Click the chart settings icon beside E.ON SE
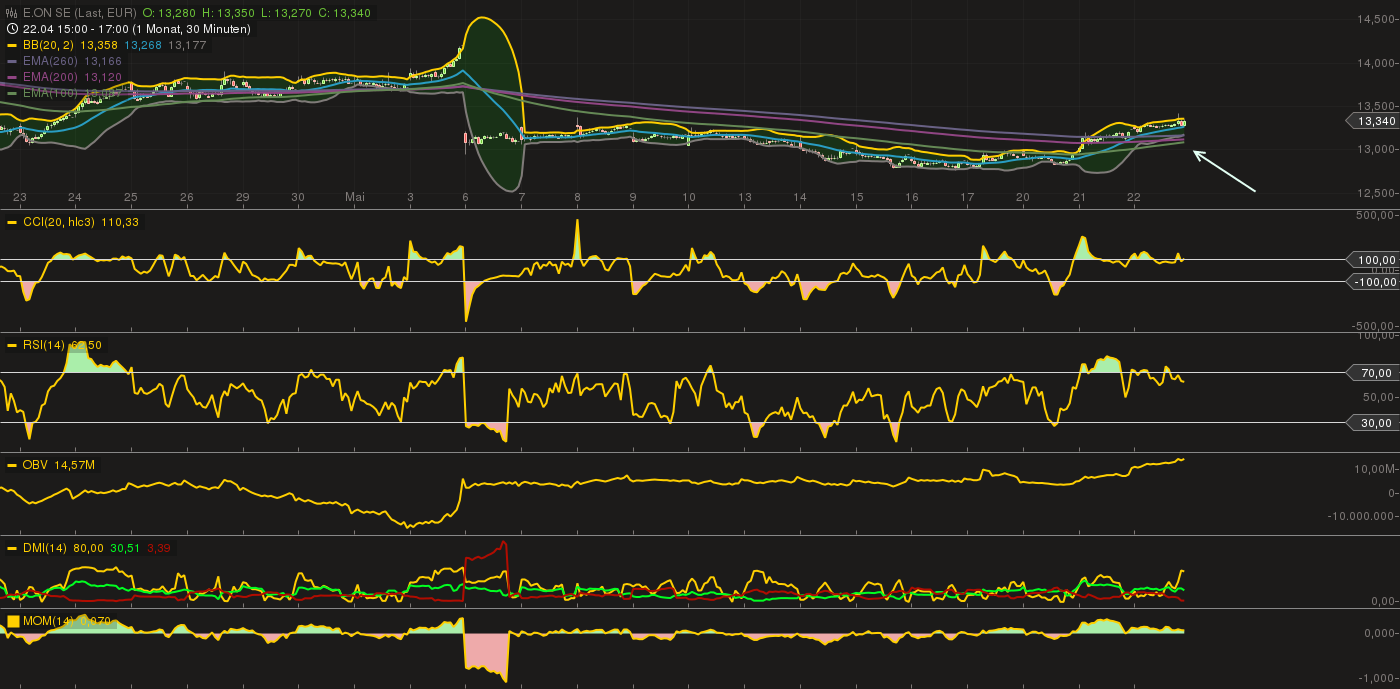 [x=11, y=13]
